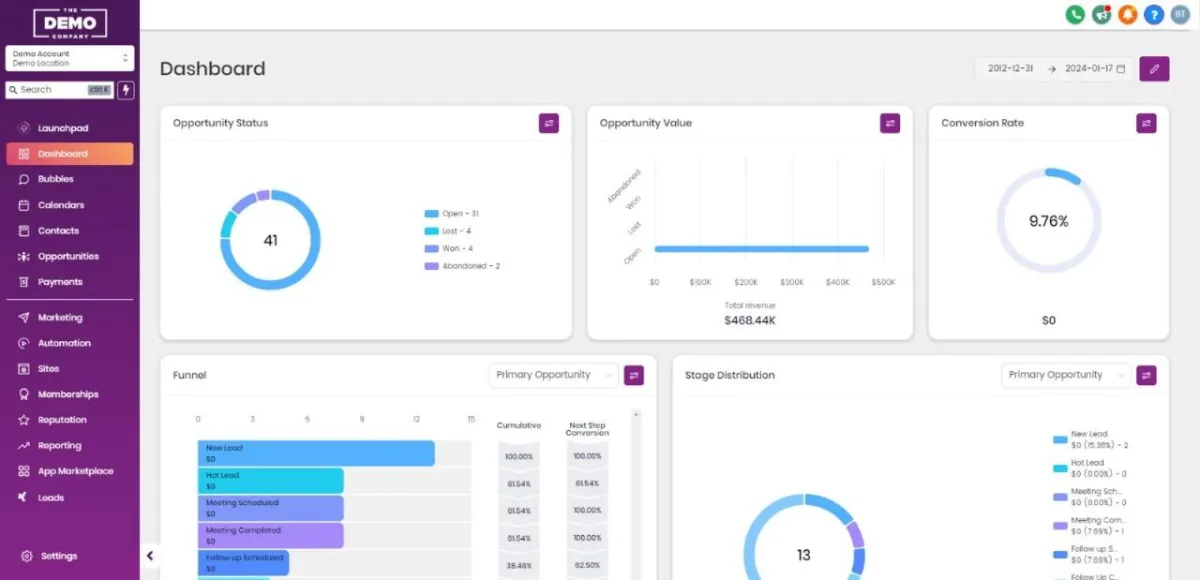Screen dimensions: 1200x580
Task: Click the end date 2024-01-17
Action: 1089,69
